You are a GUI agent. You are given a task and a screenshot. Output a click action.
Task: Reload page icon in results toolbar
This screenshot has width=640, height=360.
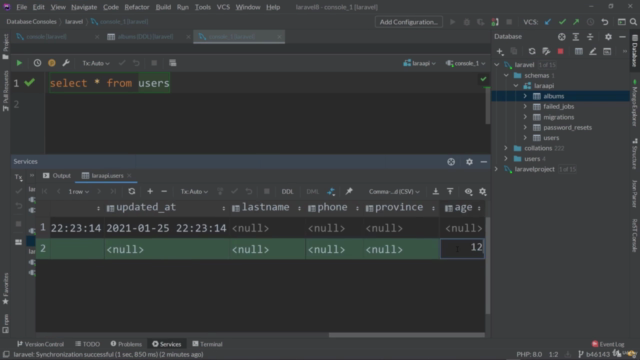tap(131, 191)
